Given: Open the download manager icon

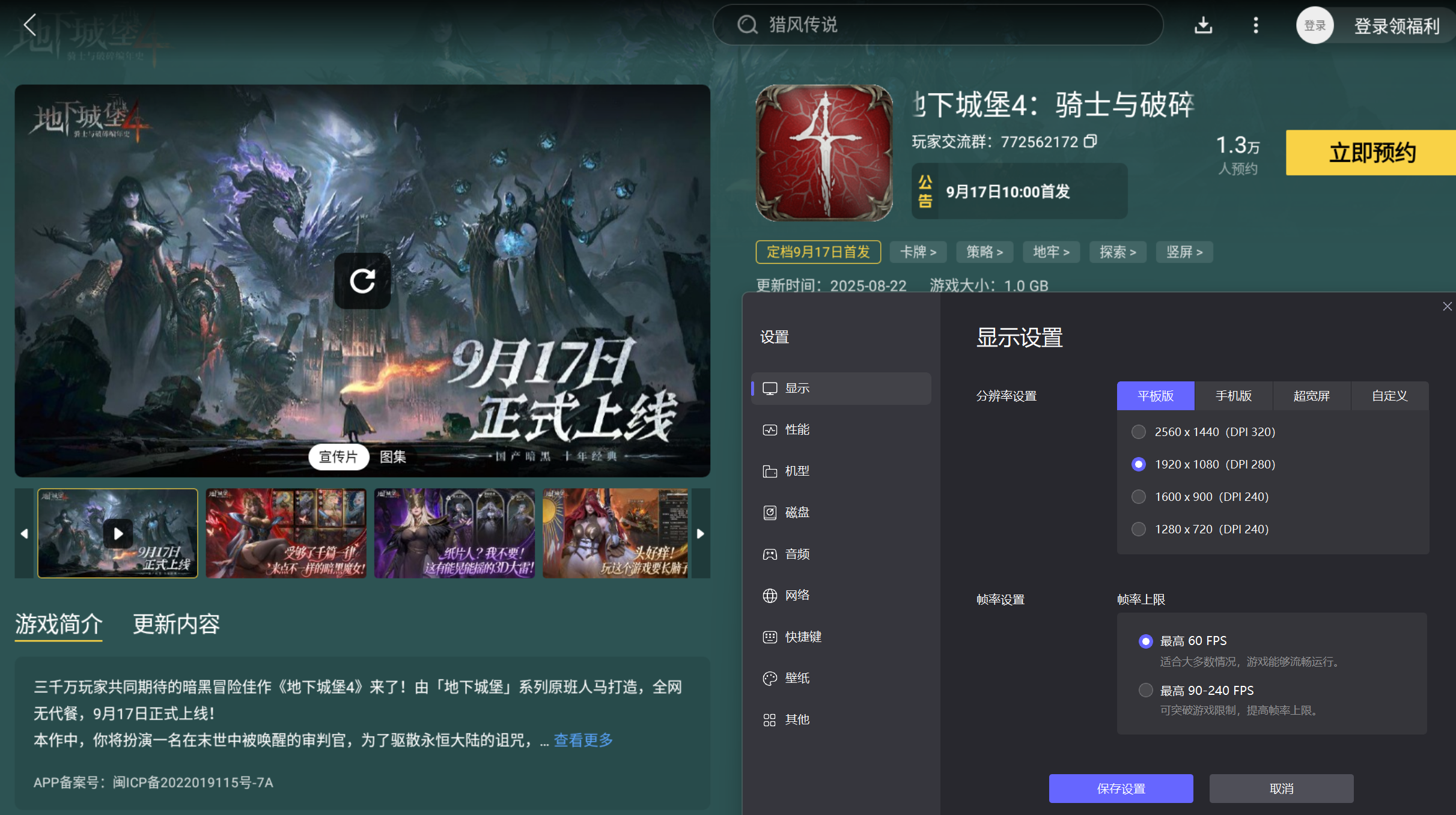Looking at the screenshot, I should point(1203,25).
